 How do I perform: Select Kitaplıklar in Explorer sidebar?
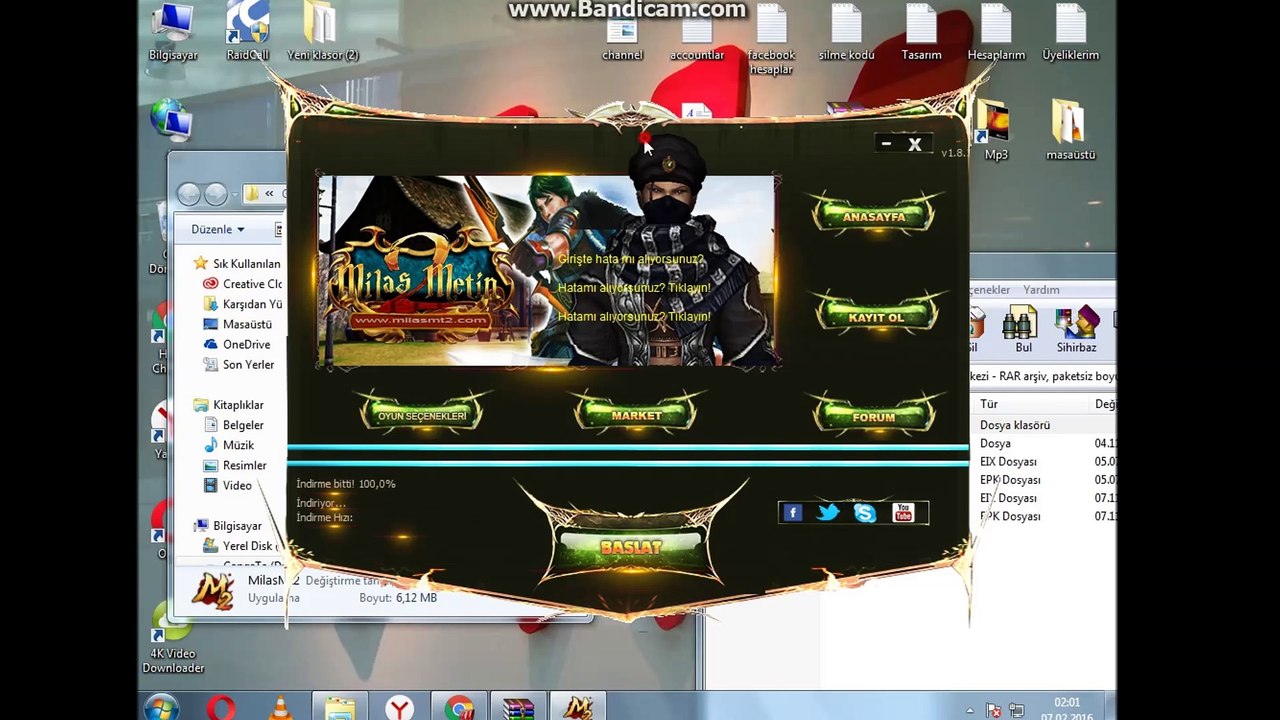[x=228, y=405]
